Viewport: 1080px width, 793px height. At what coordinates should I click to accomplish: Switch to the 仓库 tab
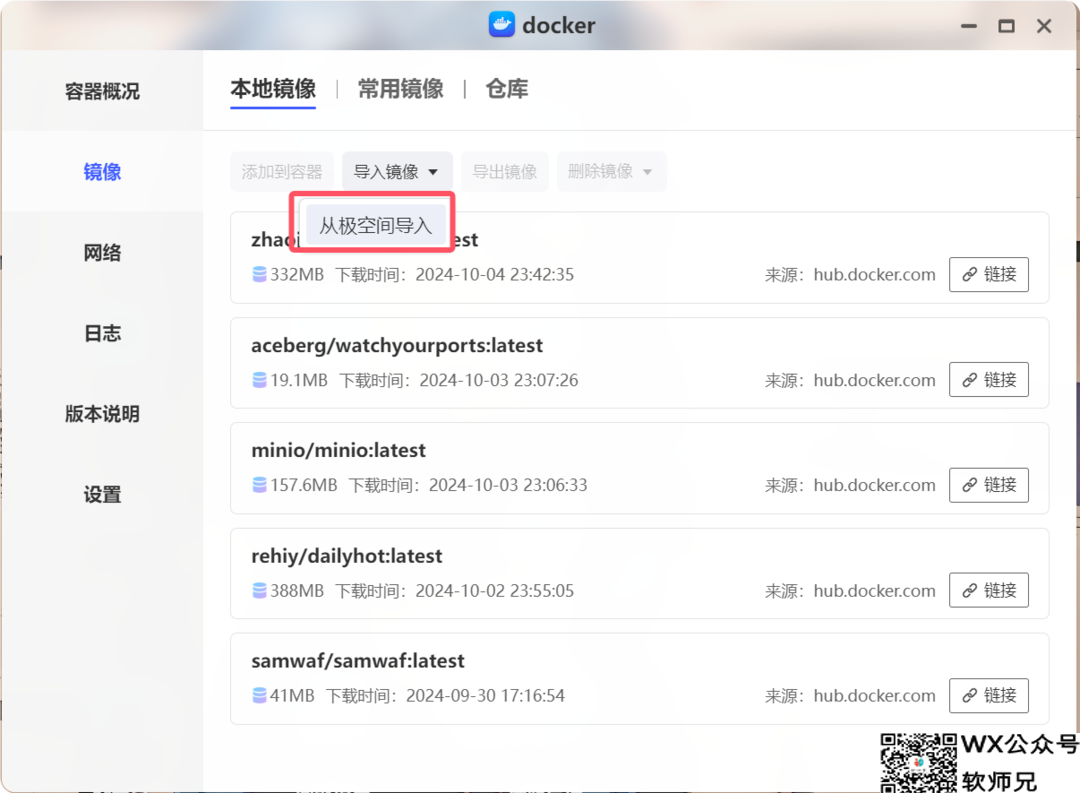506,89
